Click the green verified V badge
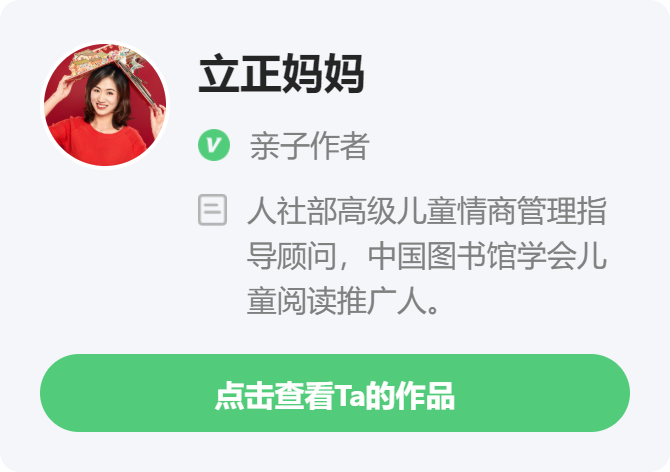Image resolution: width=670 pixels, height=472 pixels. point(214,145)
